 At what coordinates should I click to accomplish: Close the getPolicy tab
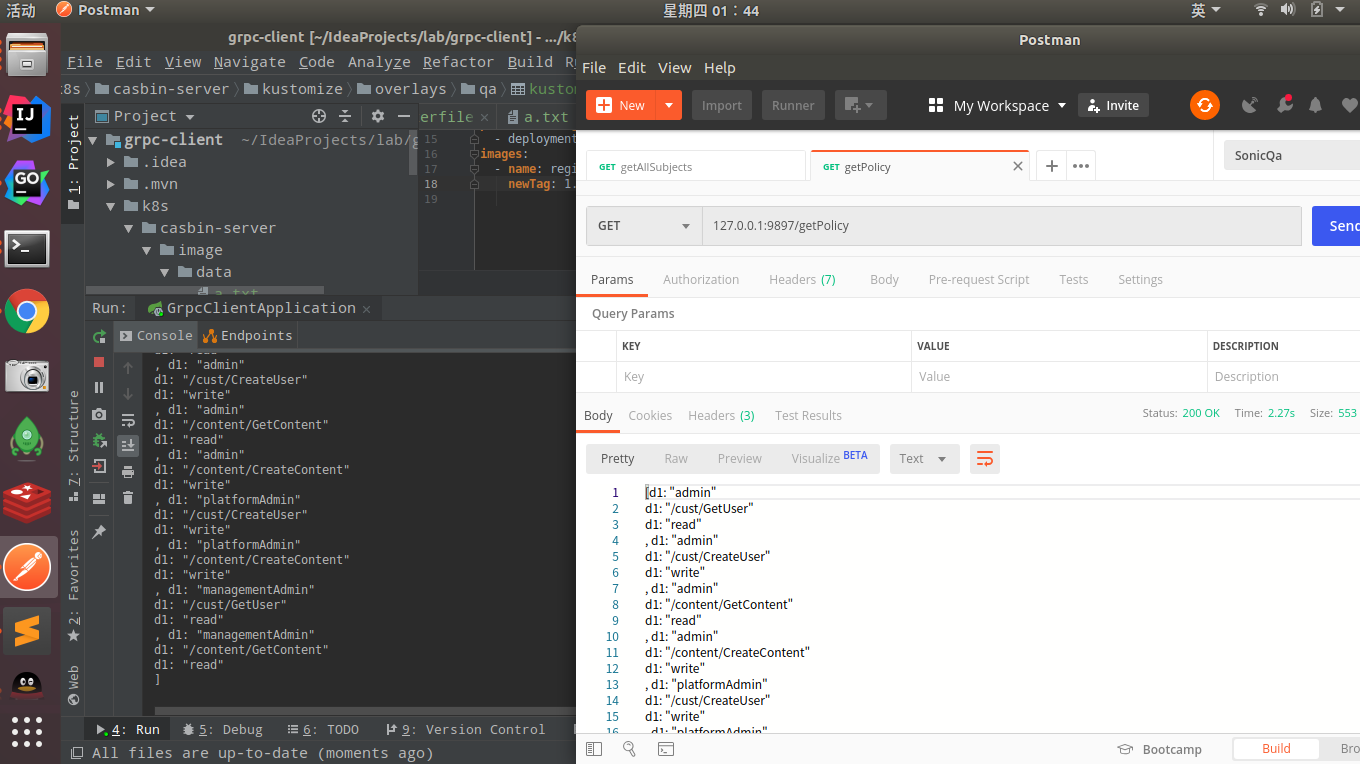coord(1018,166)
